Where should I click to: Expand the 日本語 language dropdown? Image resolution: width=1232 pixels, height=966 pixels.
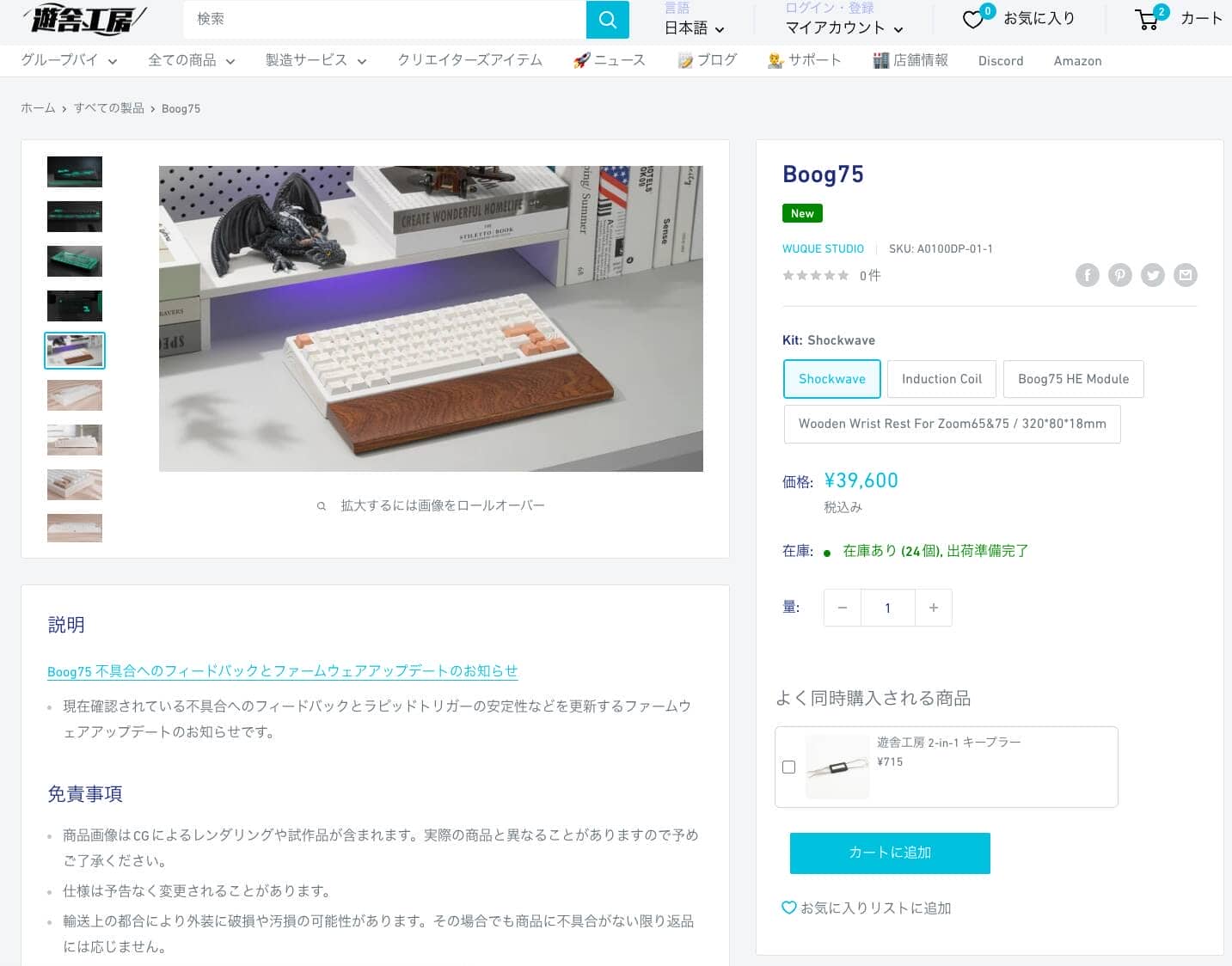[694, 28]
